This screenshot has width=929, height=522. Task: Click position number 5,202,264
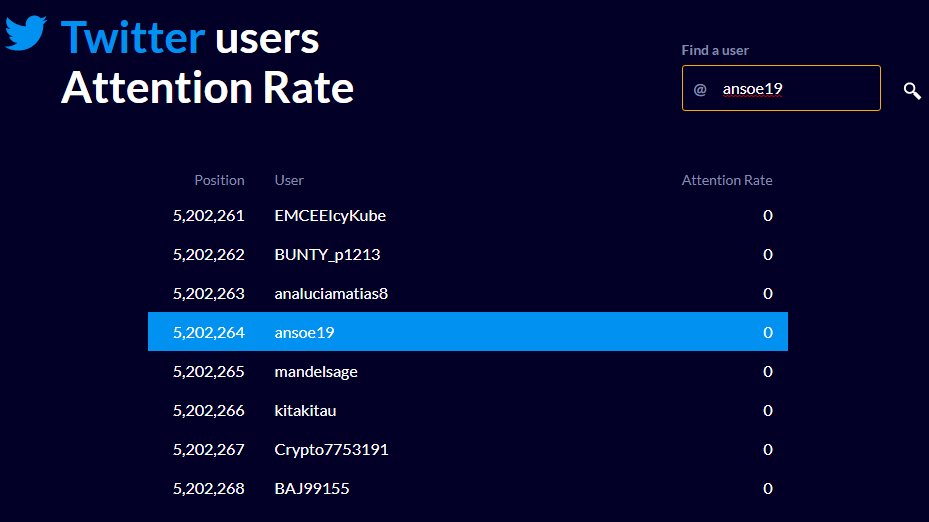(209, 332)
